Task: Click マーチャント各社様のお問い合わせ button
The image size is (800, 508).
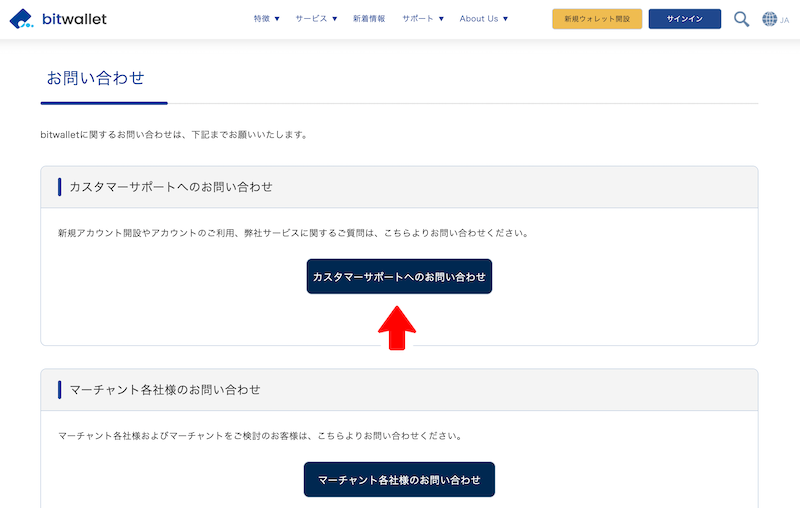Action: pos(399,479)
